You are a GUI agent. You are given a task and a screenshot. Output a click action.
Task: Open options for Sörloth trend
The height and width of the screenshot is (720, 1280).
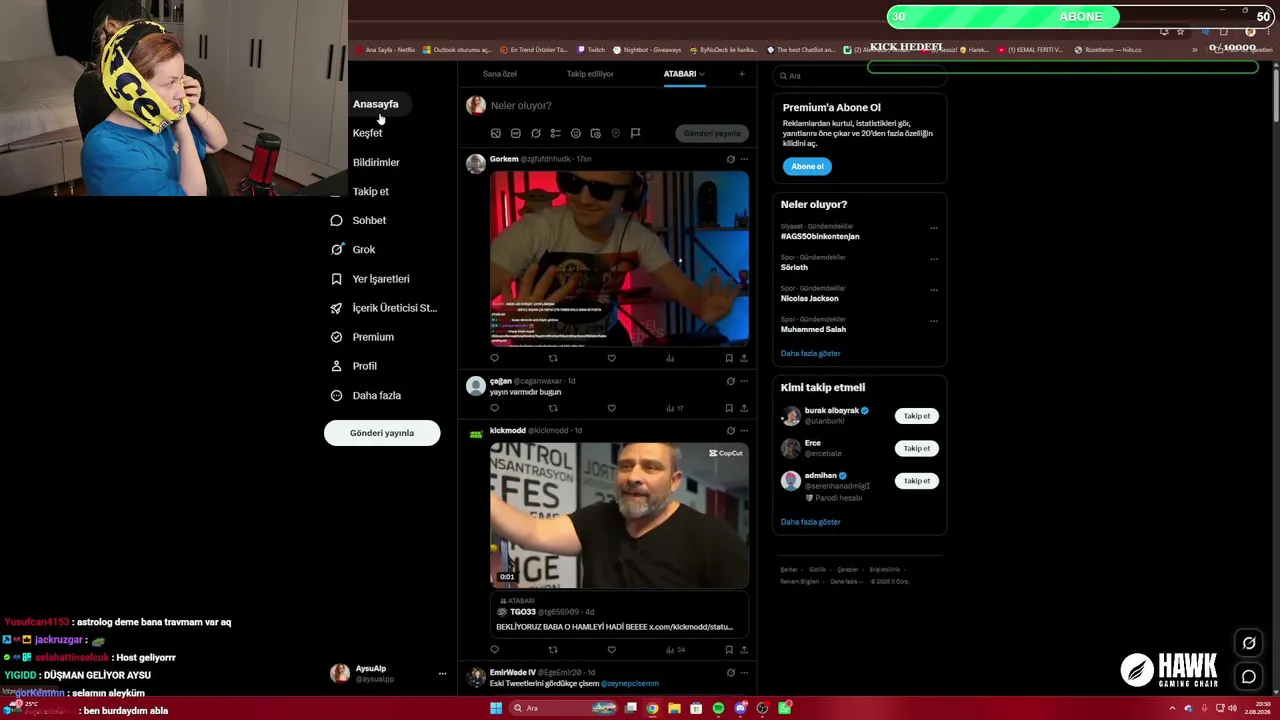(934, 259)
